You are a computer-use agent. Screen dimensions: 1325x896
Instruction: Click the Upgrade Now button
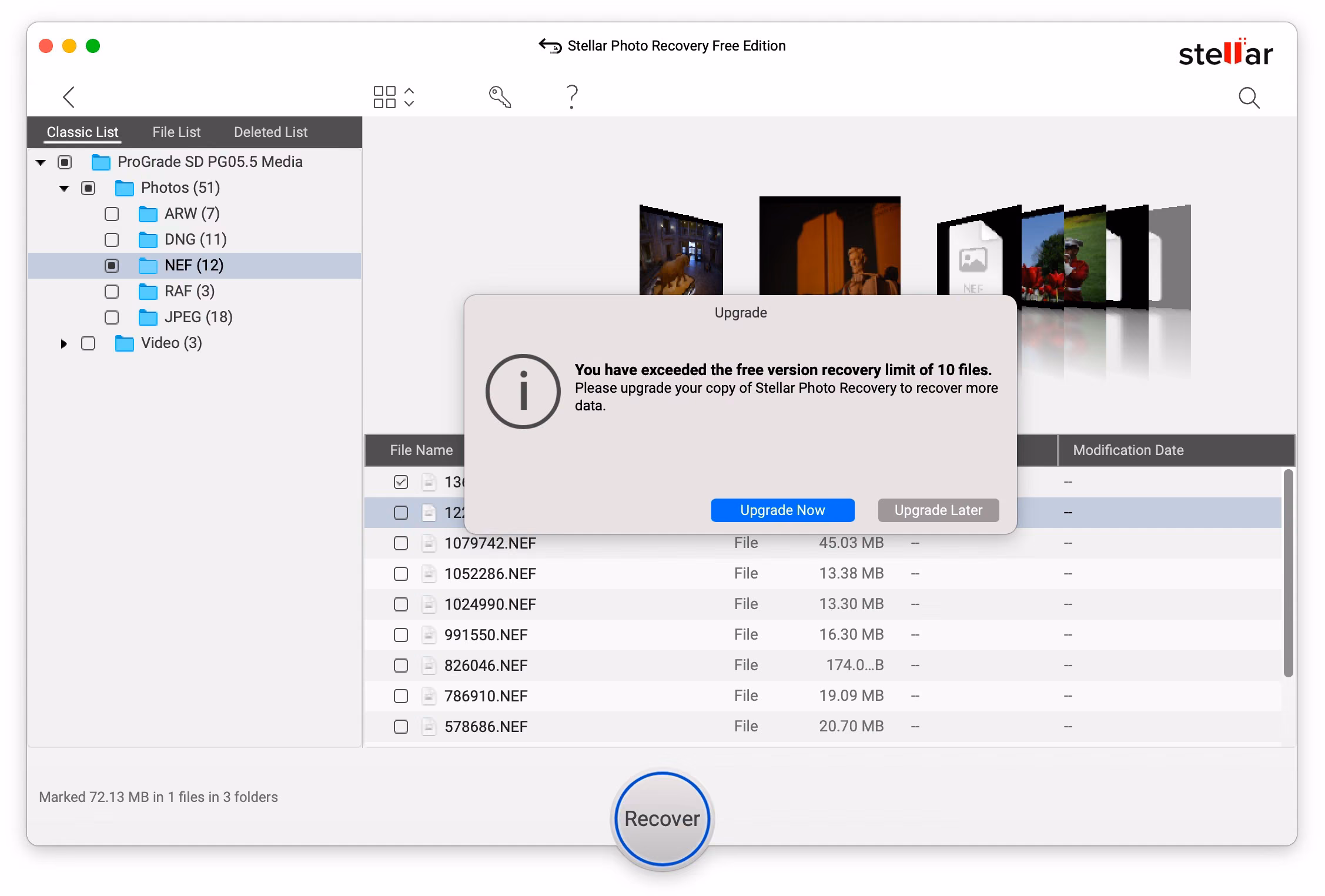782,510
